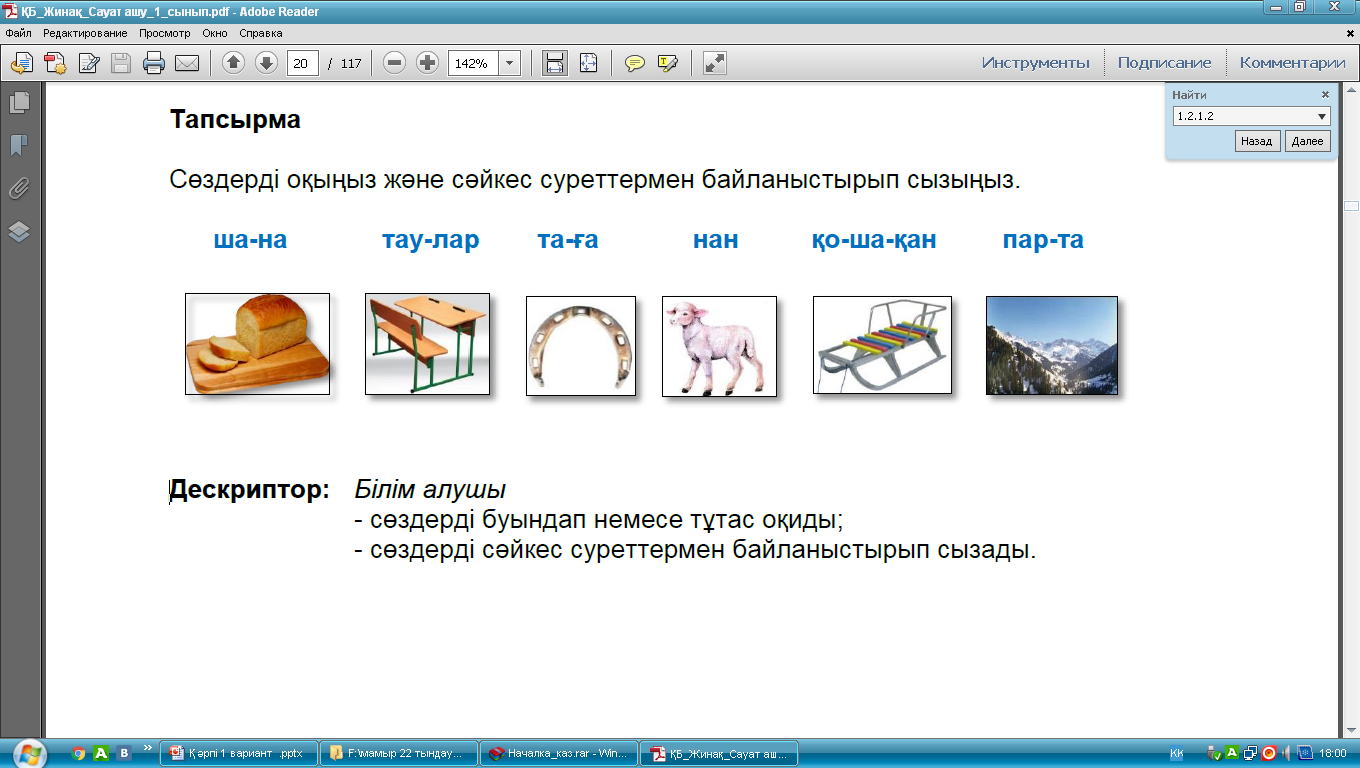1360x768 pixels.
Task: Open the Просмотр menu
Action: tap(165, 33)
